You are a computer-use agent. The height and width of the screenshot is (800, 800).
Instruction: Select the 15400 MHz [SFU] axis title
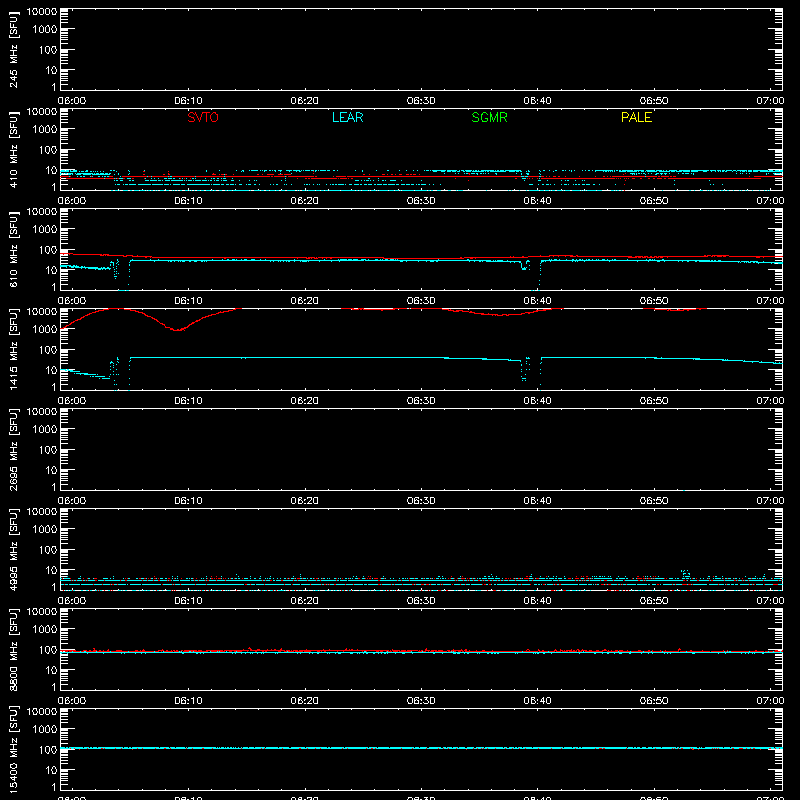click(13, 749)
